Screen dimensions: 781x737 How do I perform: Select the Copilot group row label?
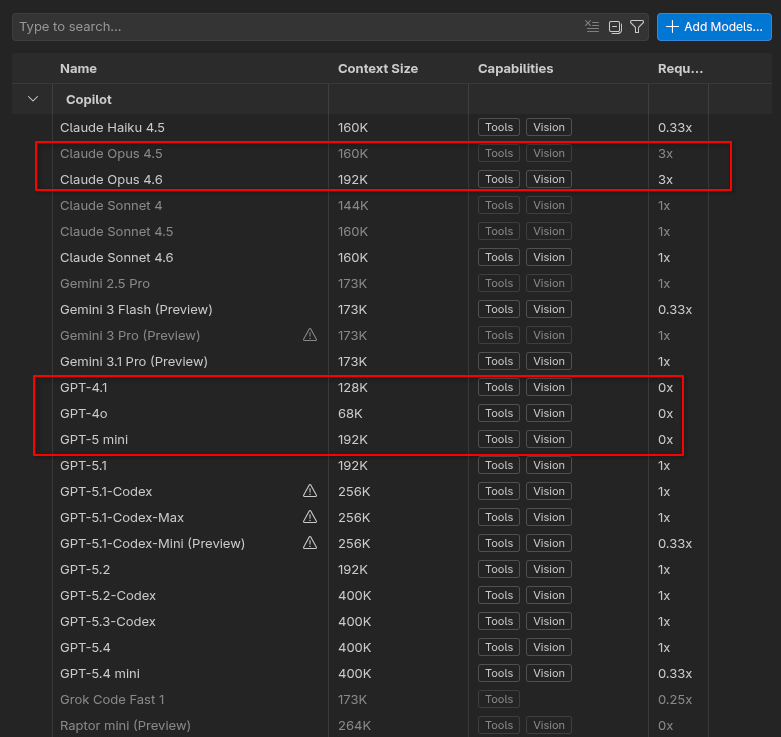point(89,100)
